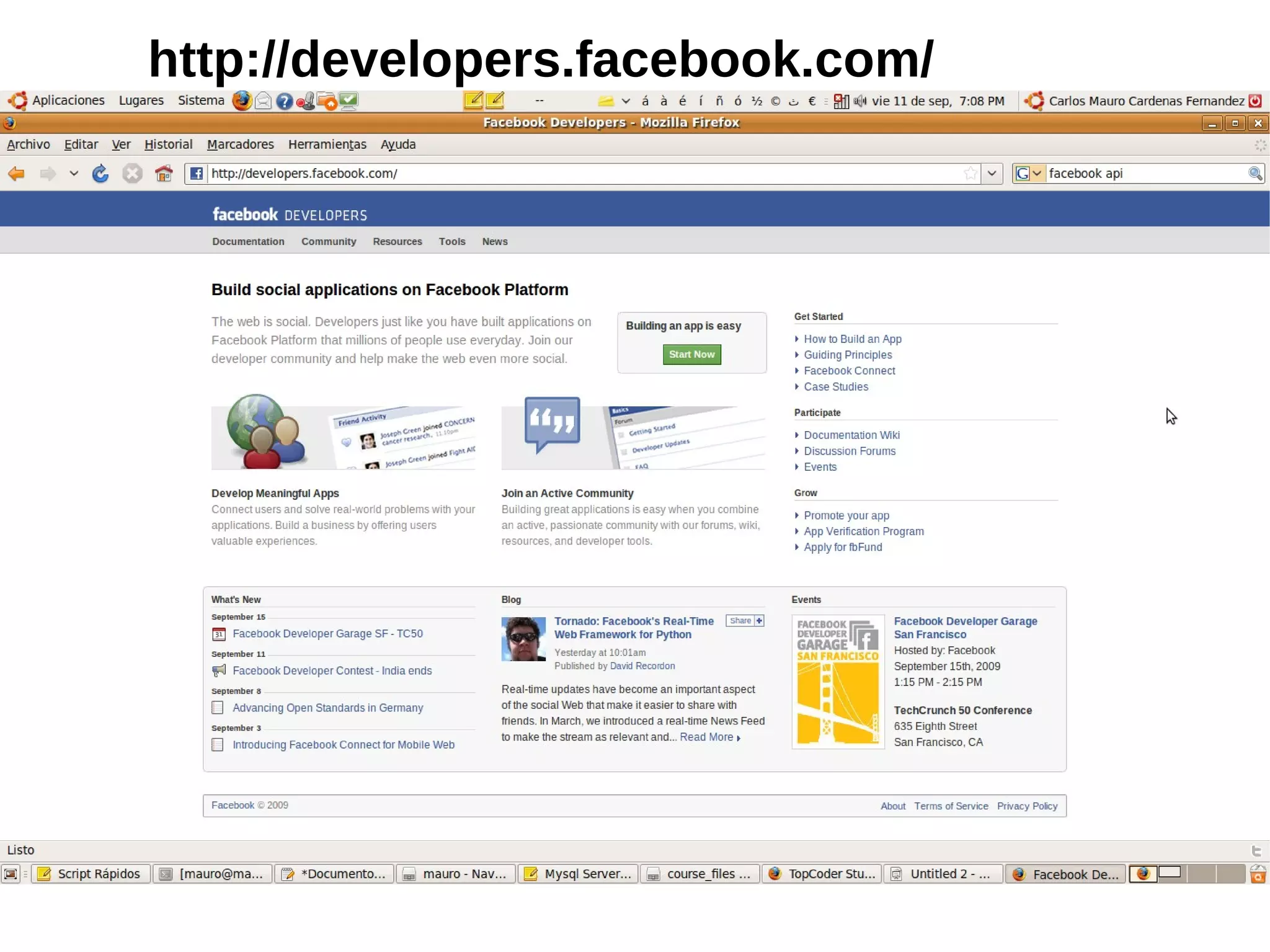
Task: Open the Historial menu
Action: pos(168,145)
